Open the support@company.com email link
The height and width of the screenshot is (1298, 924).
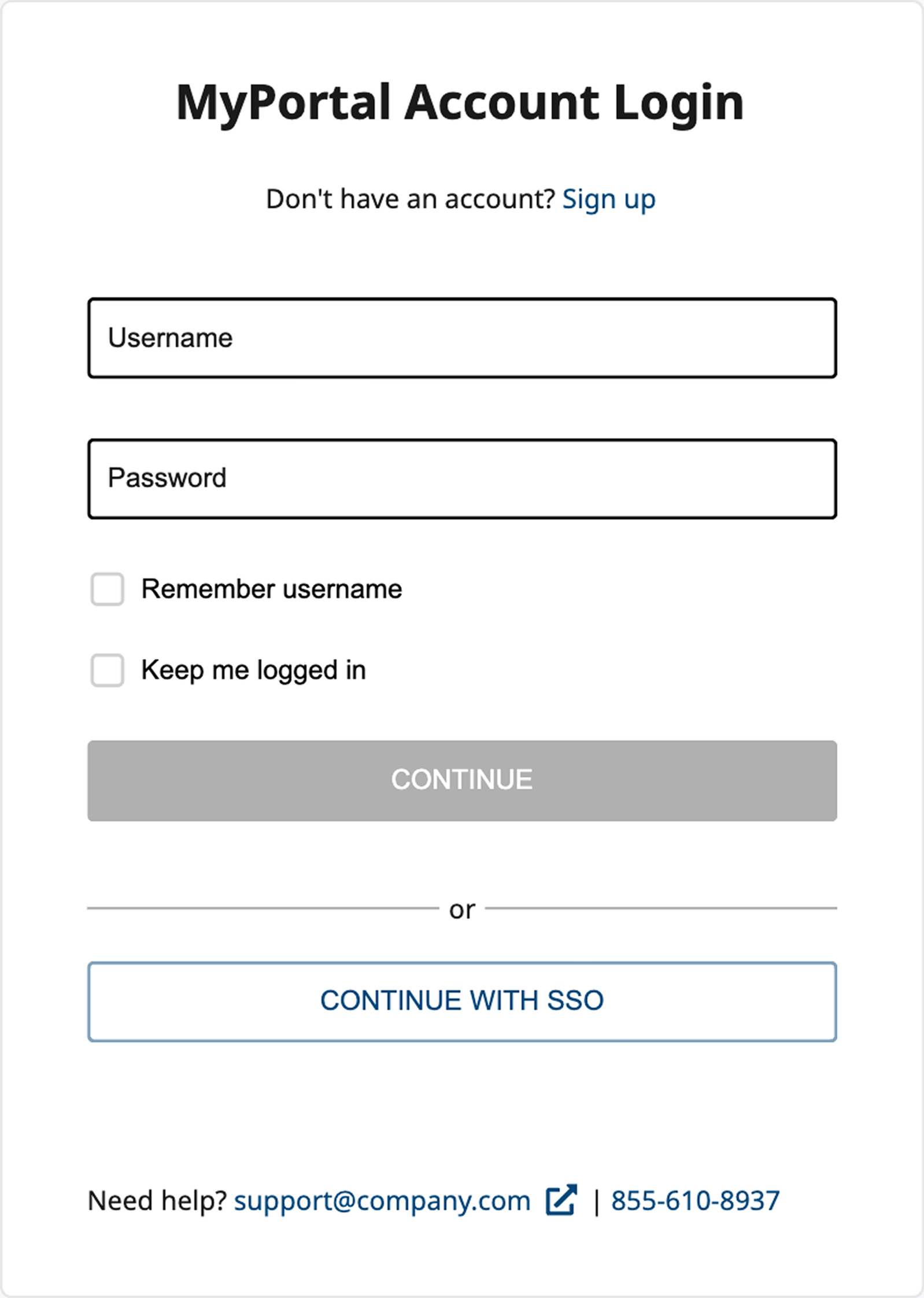point(382,1201)
